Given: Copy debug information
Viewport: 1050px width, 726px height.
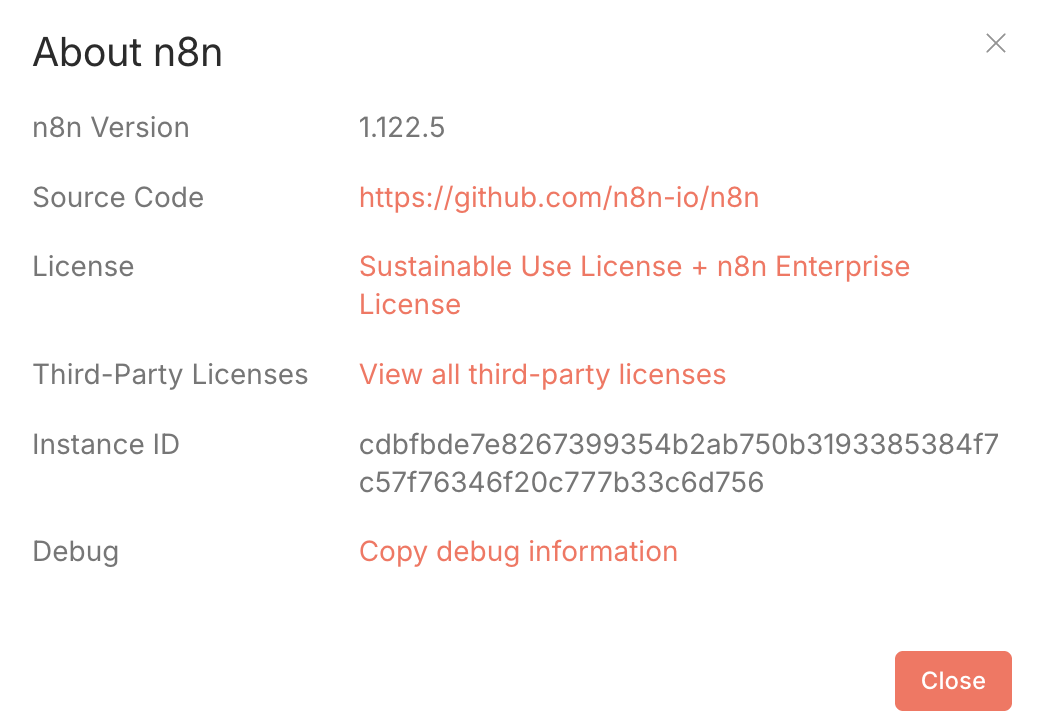Looking at the screenshot, I should [518, 552].
